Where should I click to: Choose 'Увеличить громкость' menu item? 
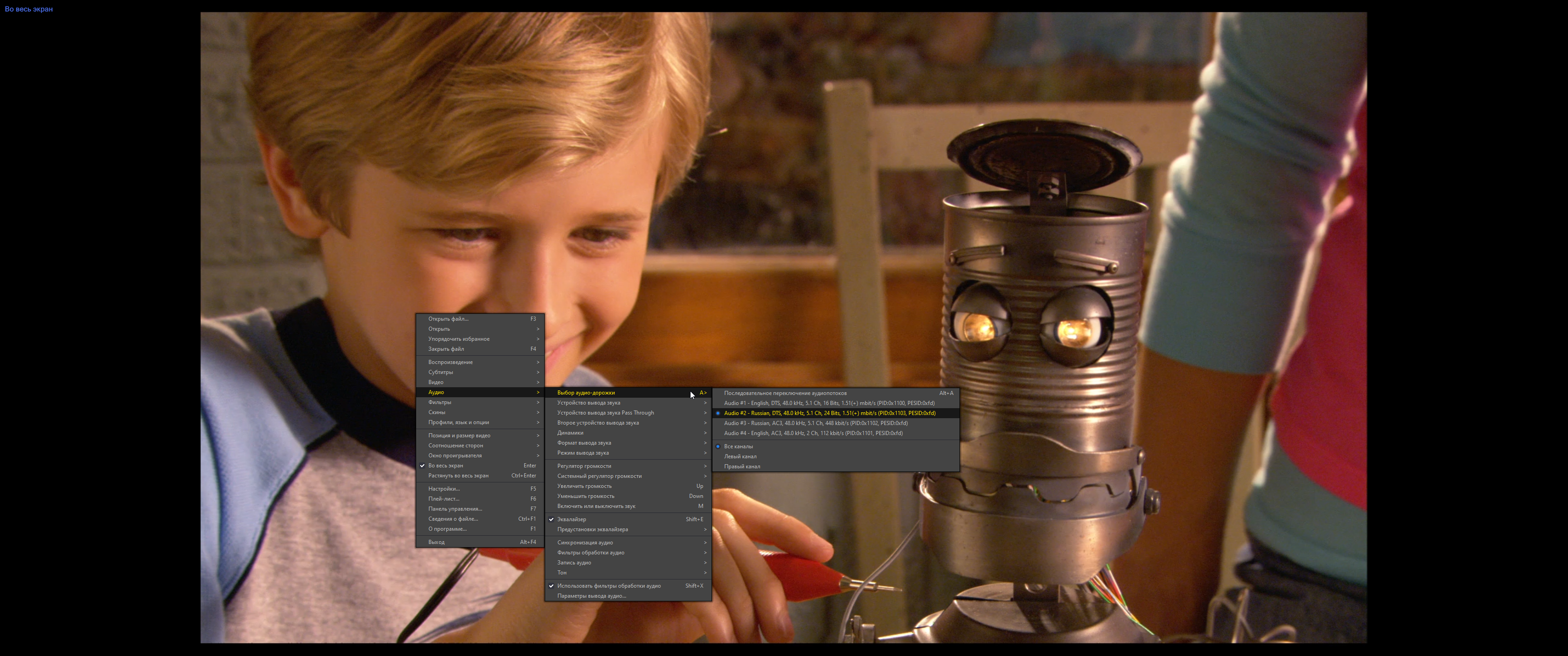(584, 486)
